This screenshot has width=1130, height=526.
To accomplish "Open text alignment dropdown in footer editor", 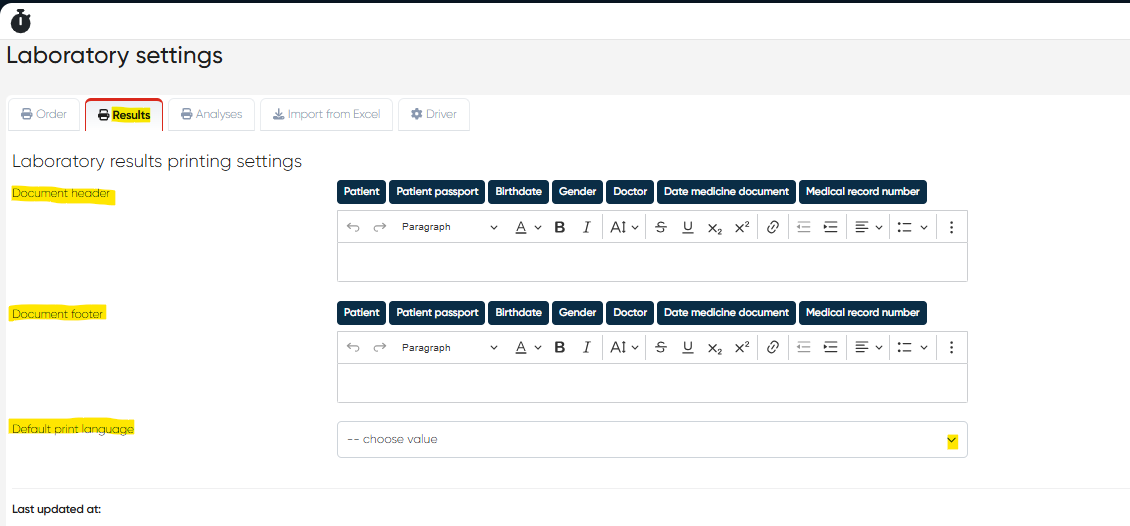I will [x=868, y=348].
